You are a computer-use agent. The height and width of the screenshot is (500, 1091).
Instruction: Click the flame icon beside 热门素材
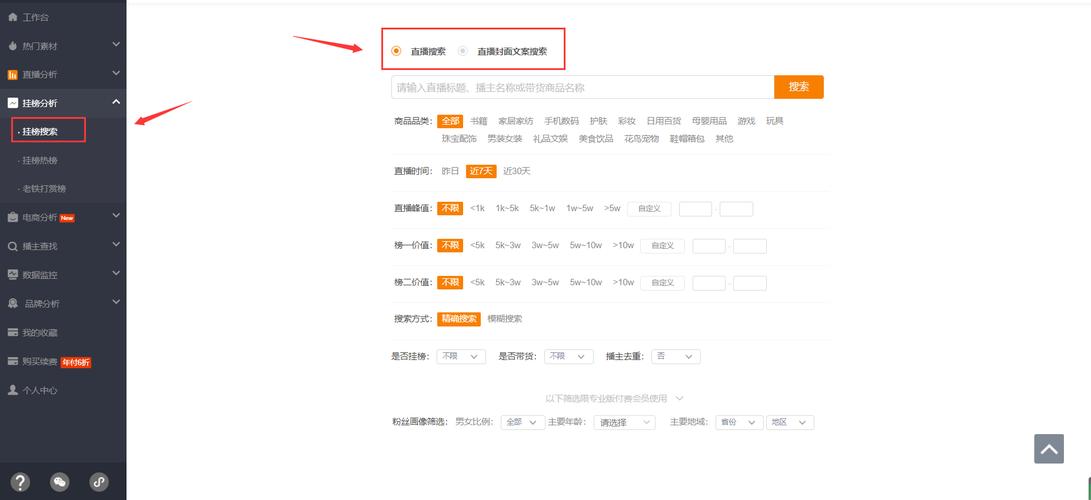coord(13,46)
